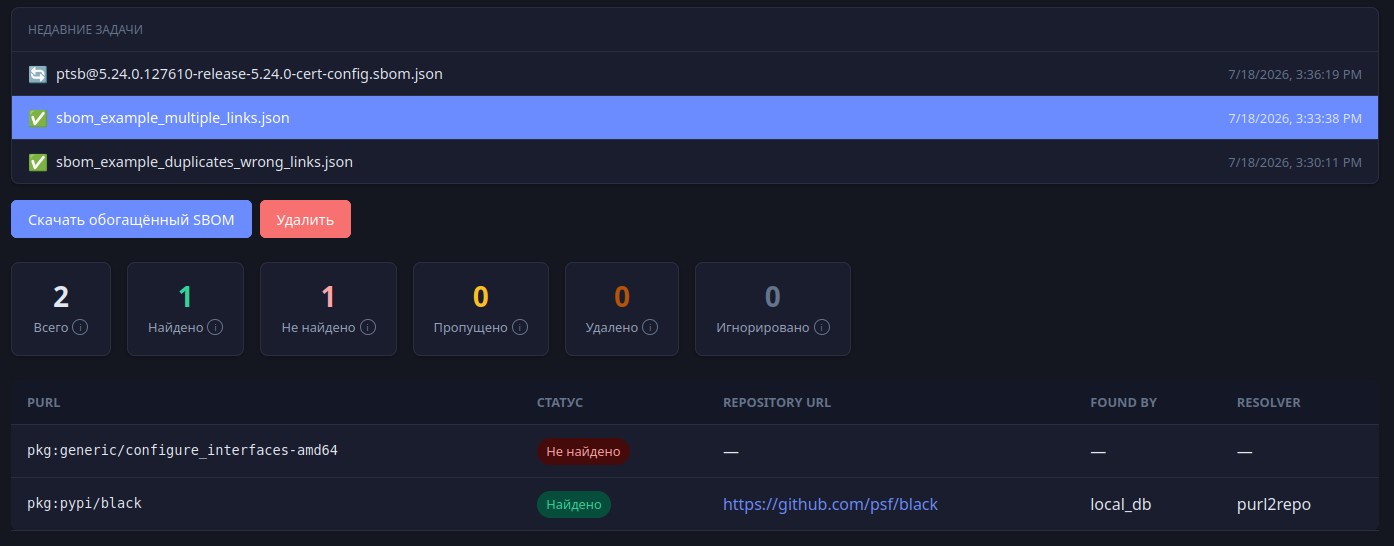Click the purl2repo resolver value
Screen dimensions: 1394x546
[x=1274, y=505]
